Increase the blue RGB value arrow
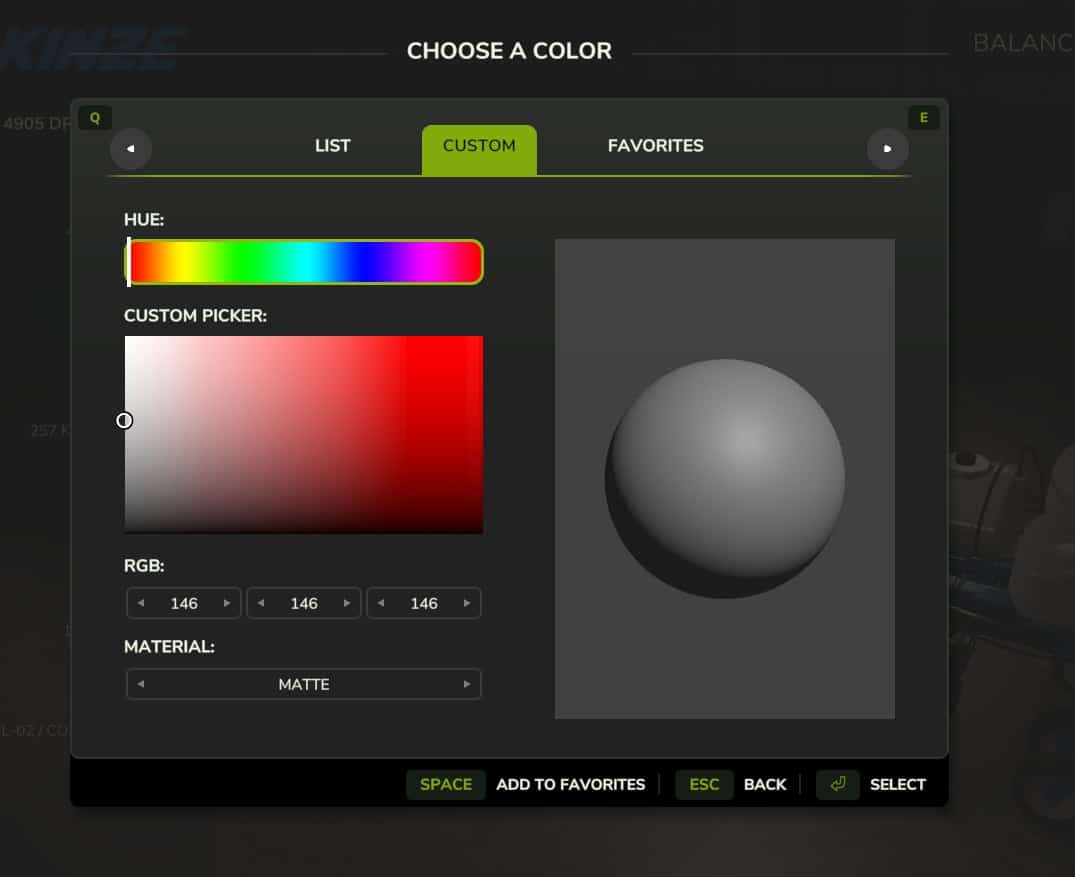 467,603
